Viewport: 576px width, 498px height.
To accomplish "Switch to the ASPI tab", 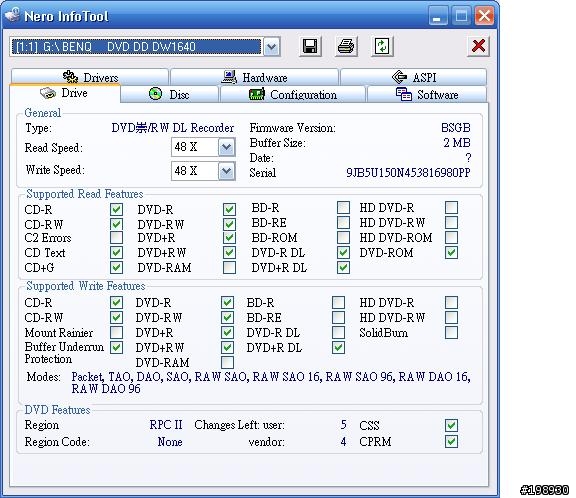I will point(414,77).
